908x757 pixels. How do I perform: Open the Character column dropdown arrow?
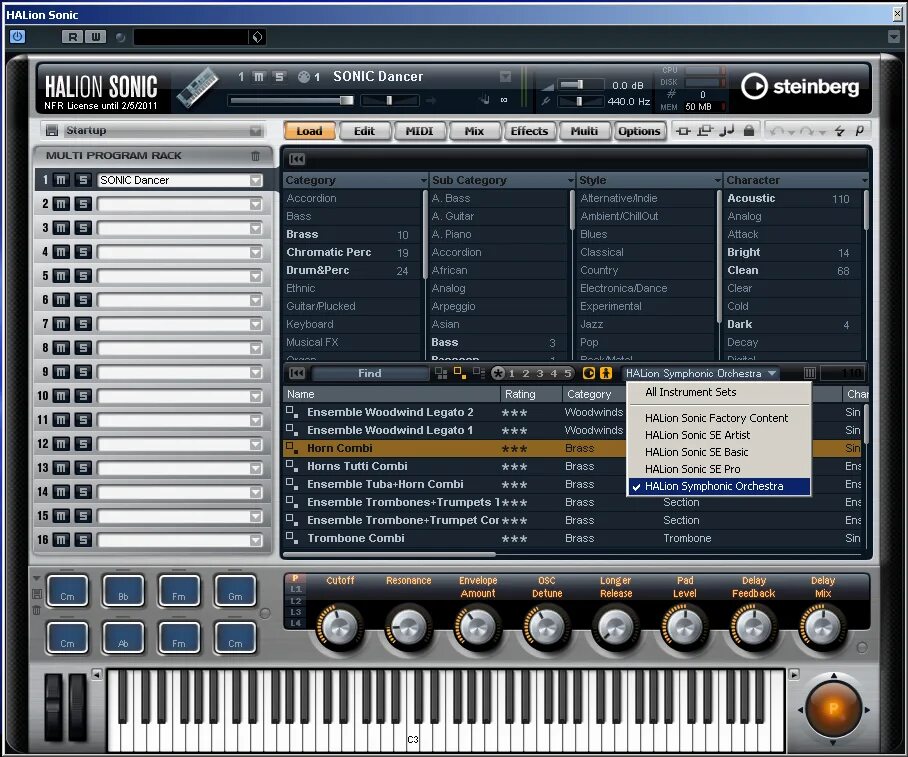tap(865, 181)
